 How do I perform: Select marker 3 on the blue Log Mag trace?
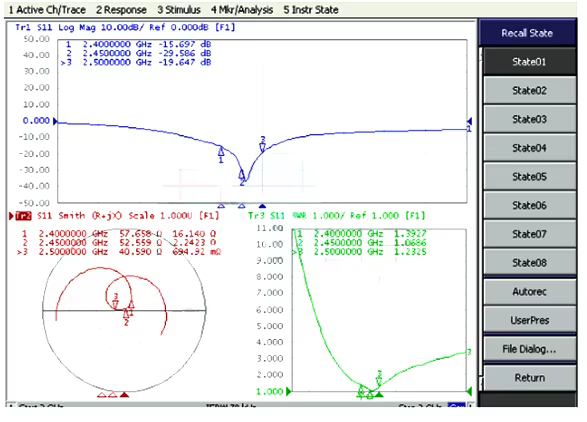(x=262, y=148)
